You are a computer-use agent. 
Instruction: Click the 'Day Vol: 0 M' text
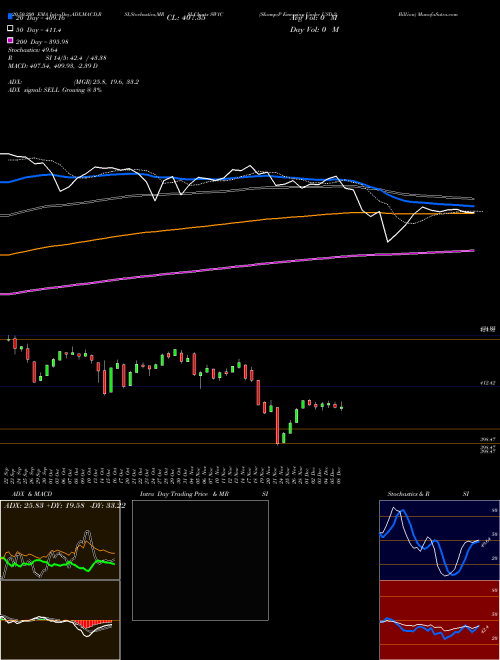tap(314, 29)
